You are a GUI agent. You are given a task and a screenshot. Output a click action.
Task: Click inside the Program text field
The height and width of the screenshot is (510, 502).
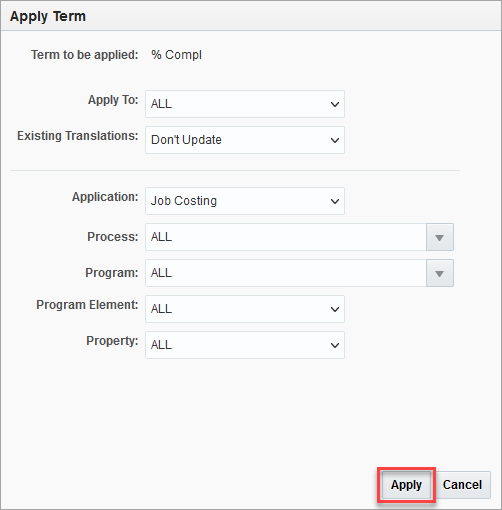point(286,273)
